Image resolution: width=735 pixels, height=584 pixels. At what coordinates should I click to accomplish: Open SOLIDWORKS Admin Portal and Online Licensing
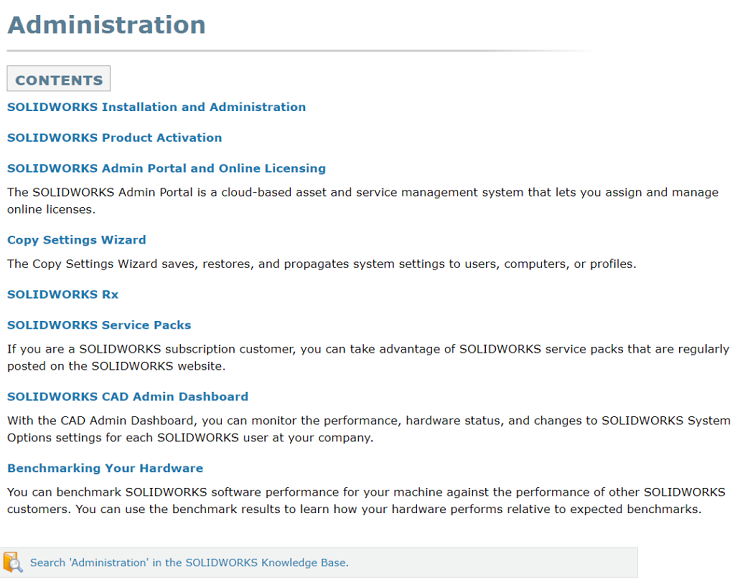(x=166, y=168)
